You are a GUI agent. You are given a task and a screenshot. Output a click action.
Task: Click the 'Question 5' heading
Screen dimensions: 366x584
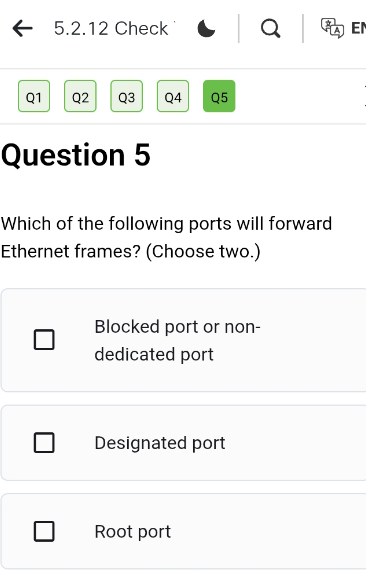click(76, 155)
